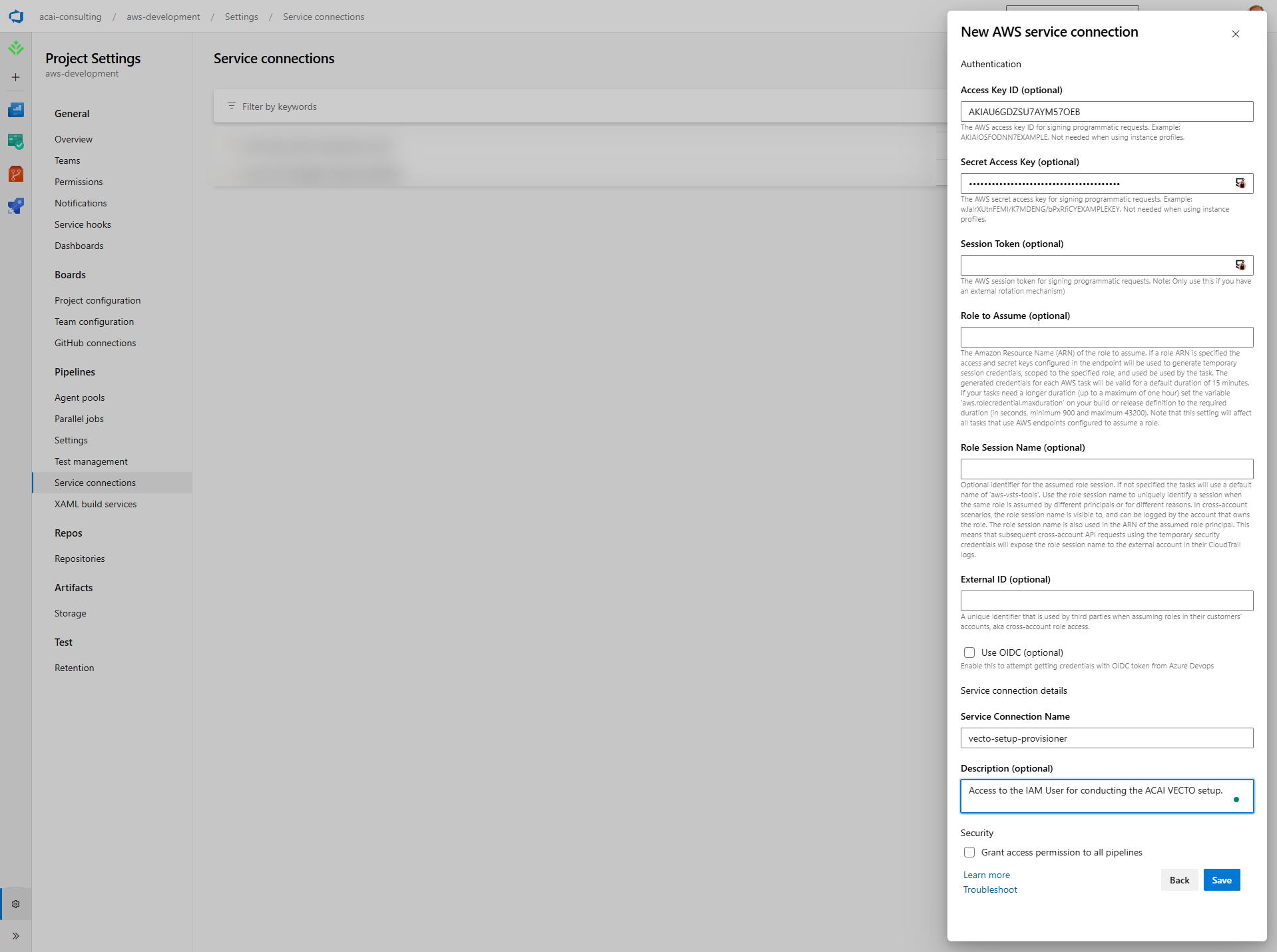Viewport: 1277px width, 952px height.
Task: Save the AWS service connection
Action: point(1222,880)
